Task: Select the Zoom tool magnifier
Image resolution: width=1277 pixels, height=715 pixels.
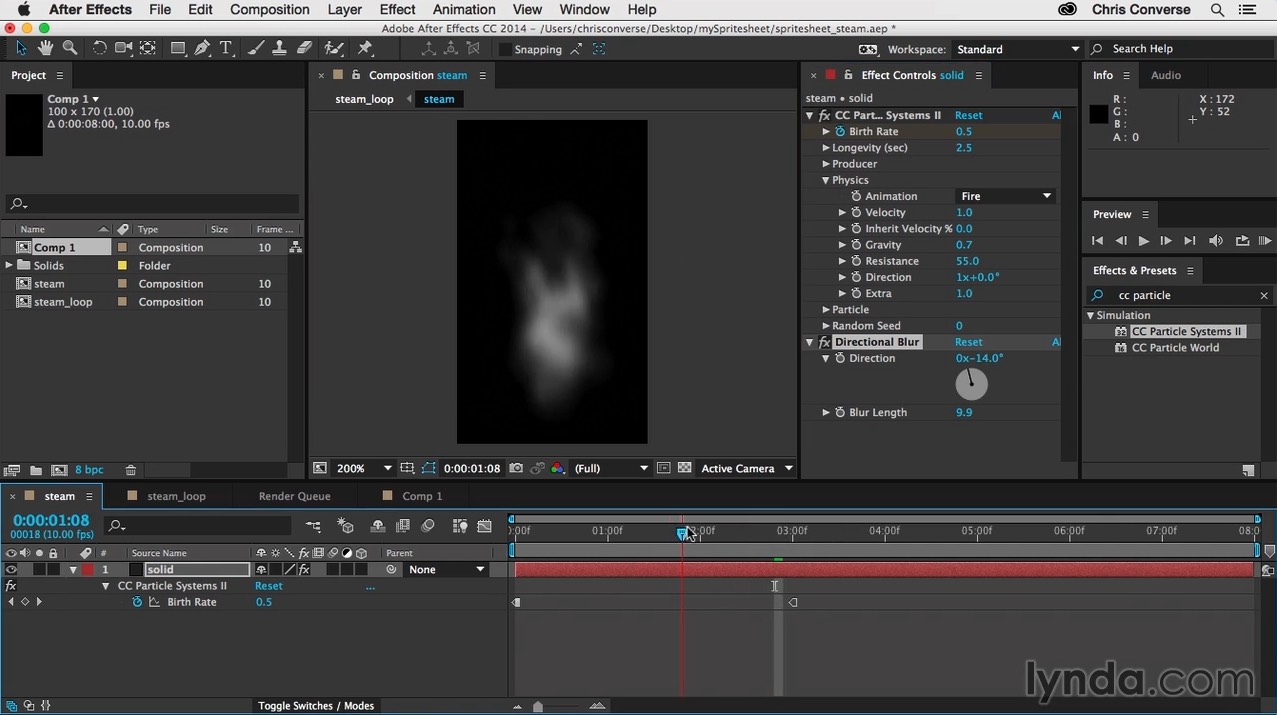Action: [70, 48]
